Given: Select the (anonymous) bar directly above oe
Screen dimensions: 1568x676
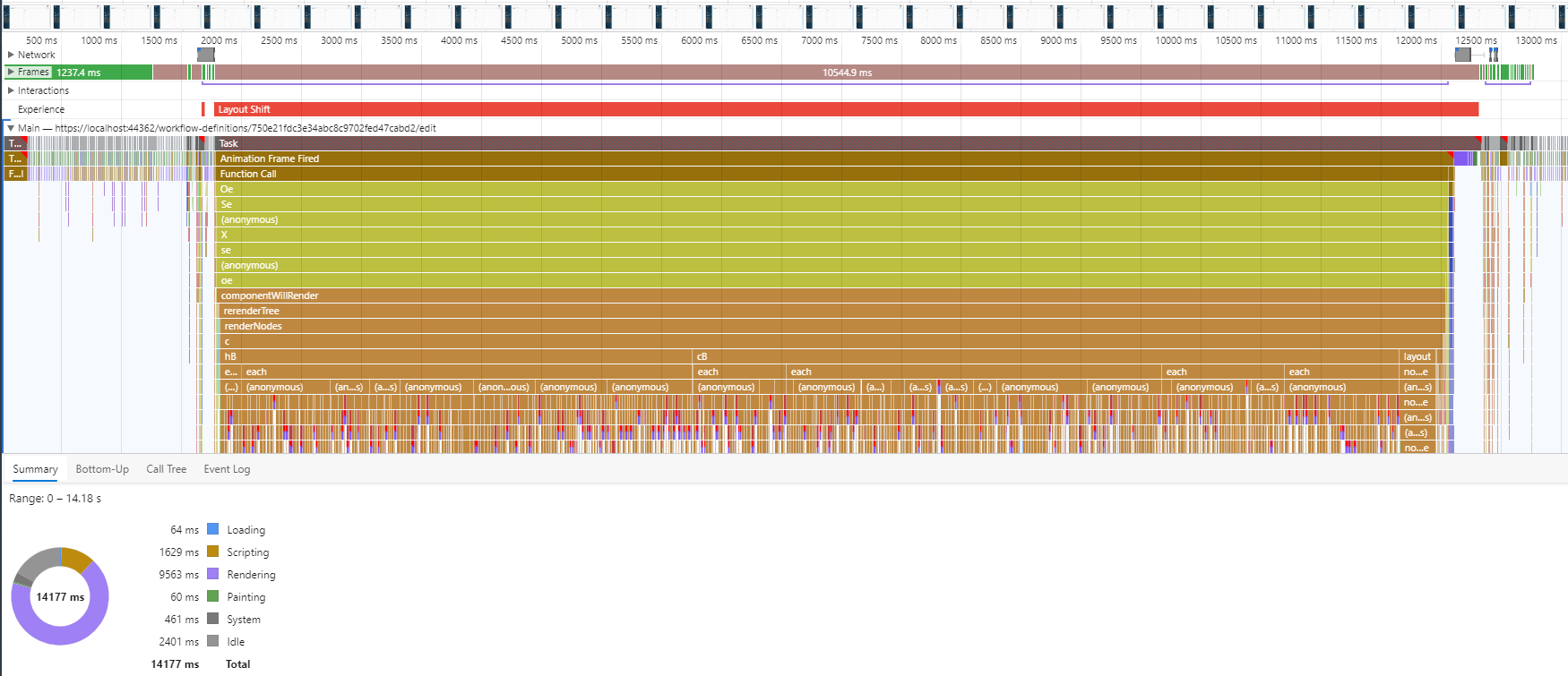Looking at the screenshot, I should click(833, 265).
